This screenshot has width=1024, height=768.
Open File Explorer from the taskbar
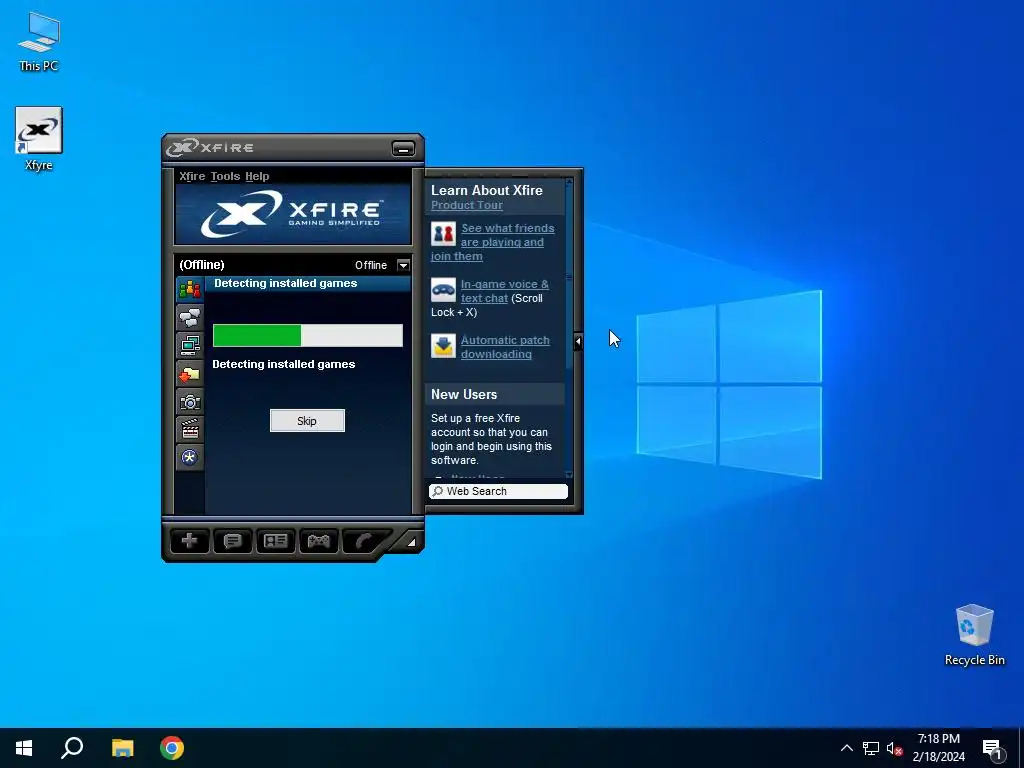tap(122, 748)
